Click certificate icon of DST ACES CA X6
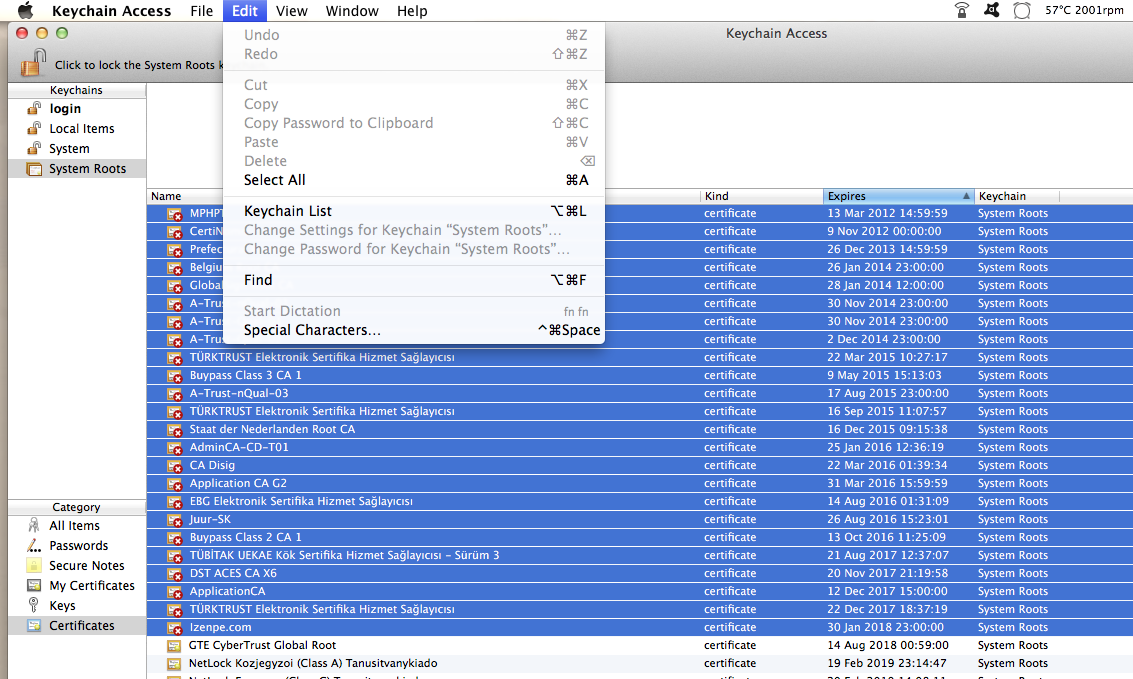This screenshot has height=679, width=1133. click(x=174, y=574)
